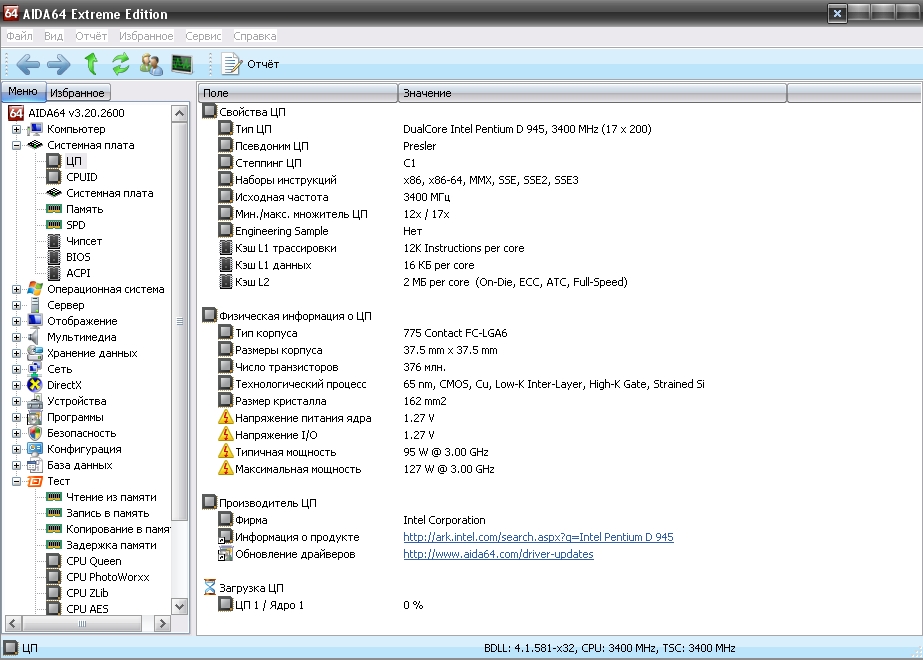Open the Избранное menu in menu bar
The width and height of the screenshot is (923, 660).
(x=146, y=36)
